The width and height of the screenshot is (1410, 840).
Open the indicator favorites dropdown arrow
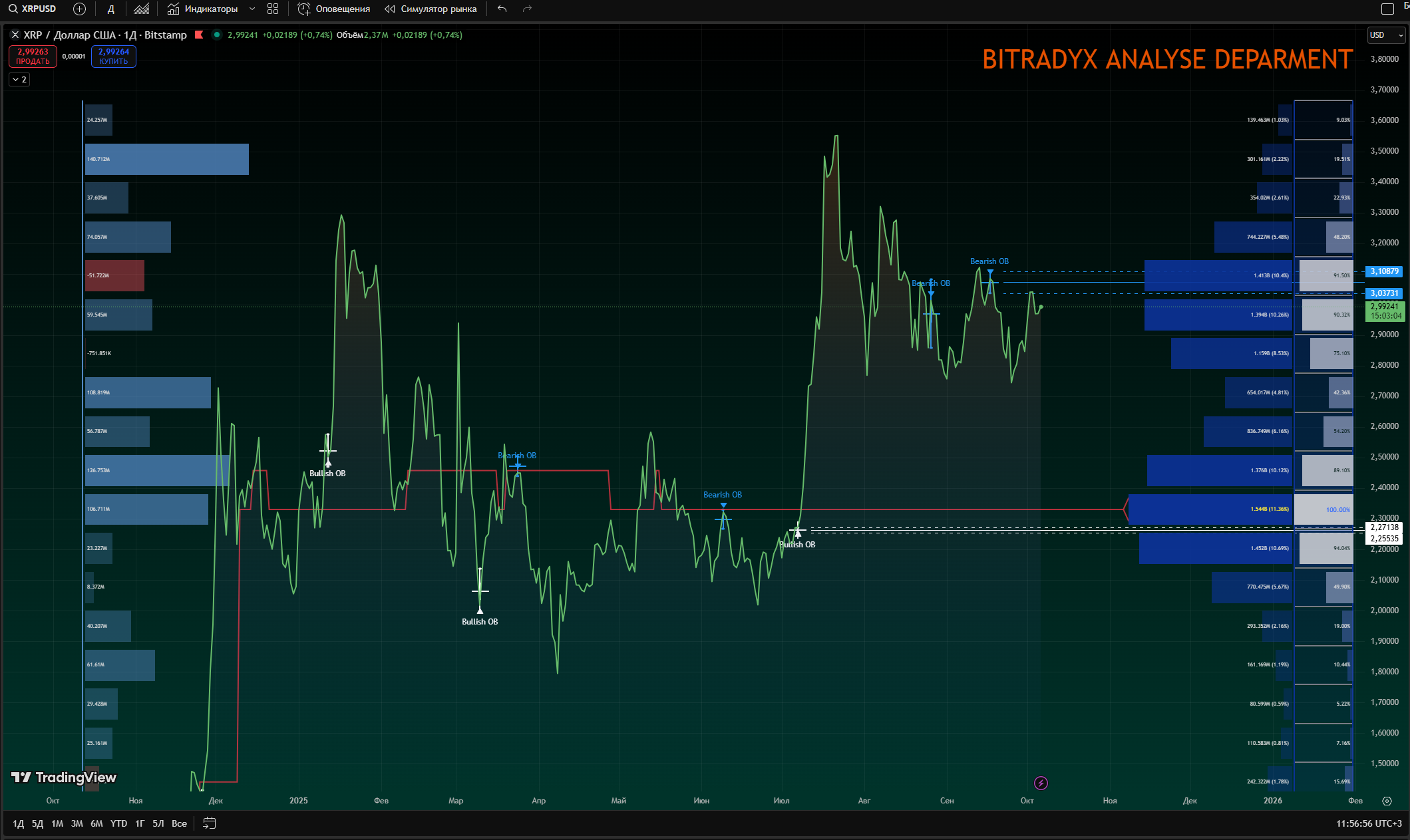tap(252, 9)
